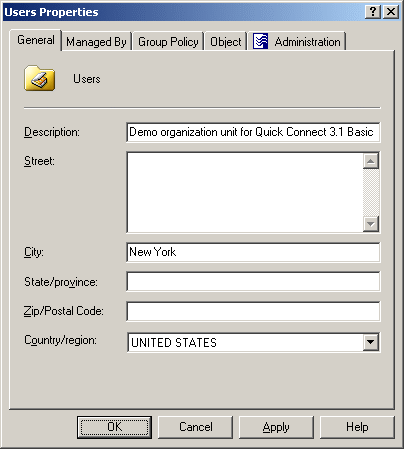Click the Street scrollbar track

pos(371,192)
